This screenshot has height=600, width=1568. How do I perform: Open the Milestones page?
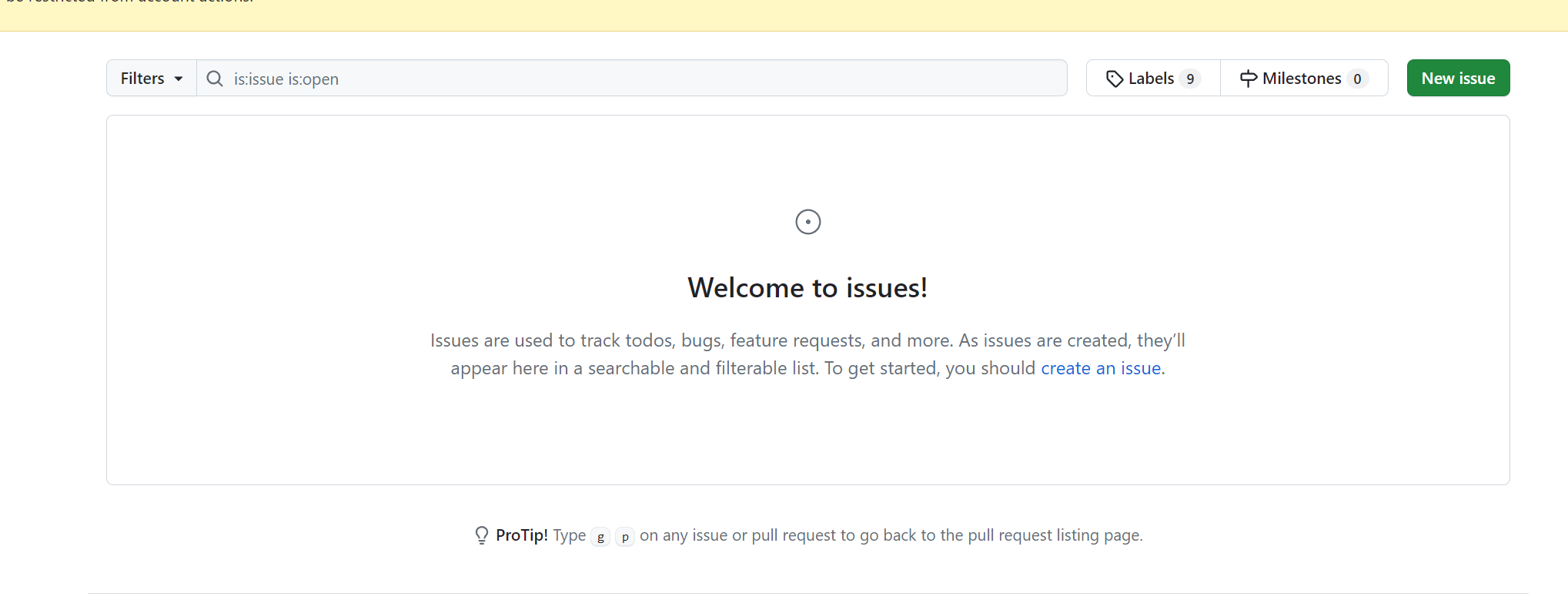point(1302,79)
